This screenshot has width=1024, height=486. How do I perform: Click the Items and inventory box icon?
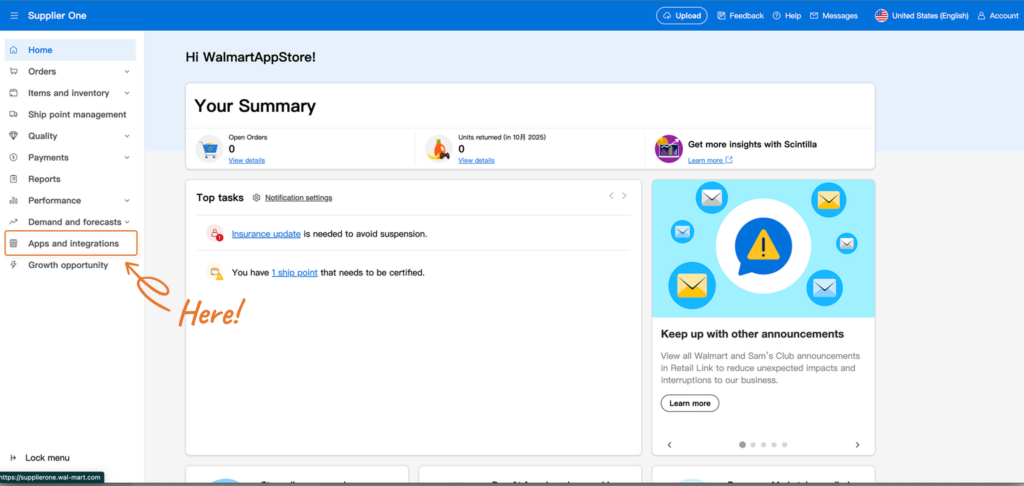pyautogui.click(x=14, y=93)
